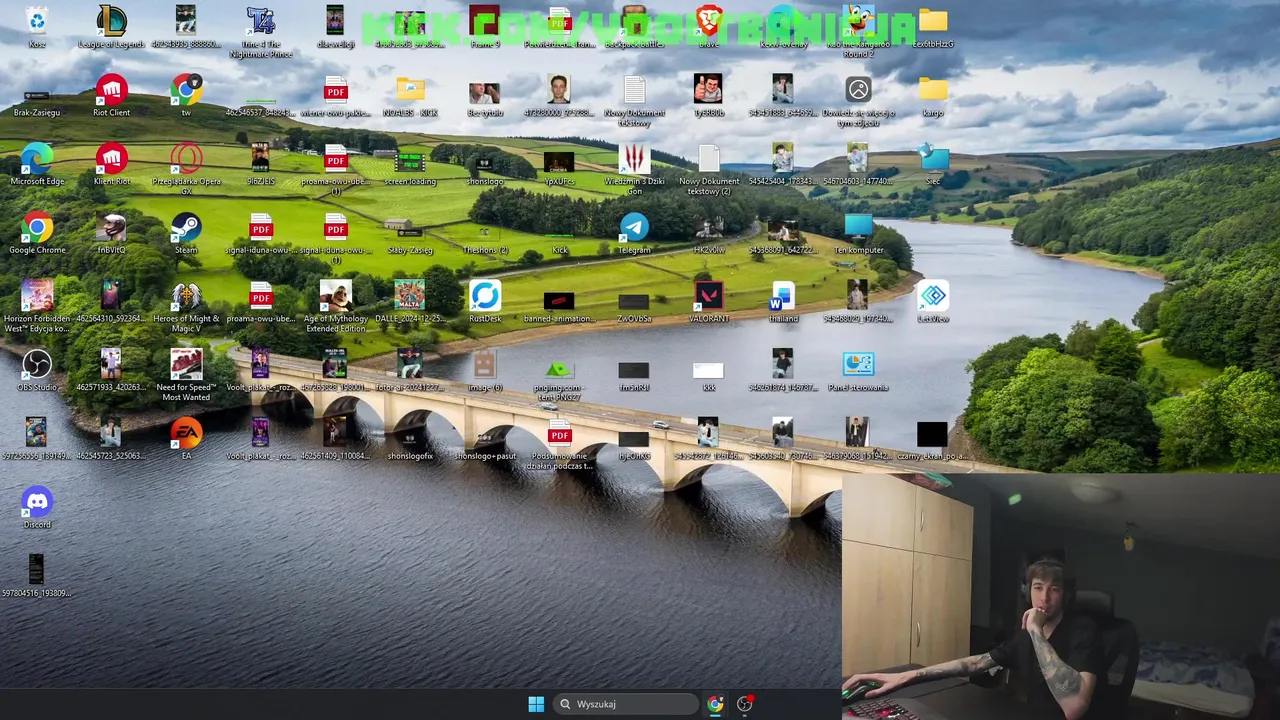1280x720 pixels.
Task: Open the Eex6tbHzzG folder
Action: [933, 27]
